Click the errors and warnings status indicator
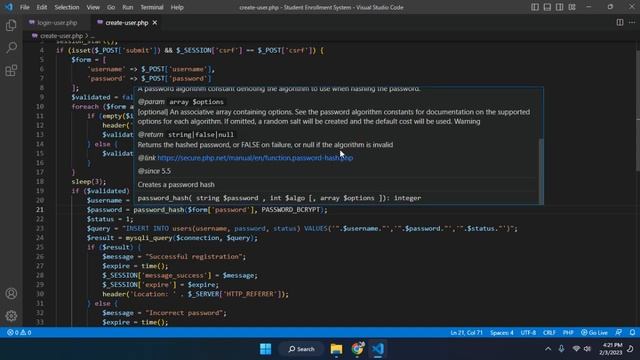 (x=19, y=333)
